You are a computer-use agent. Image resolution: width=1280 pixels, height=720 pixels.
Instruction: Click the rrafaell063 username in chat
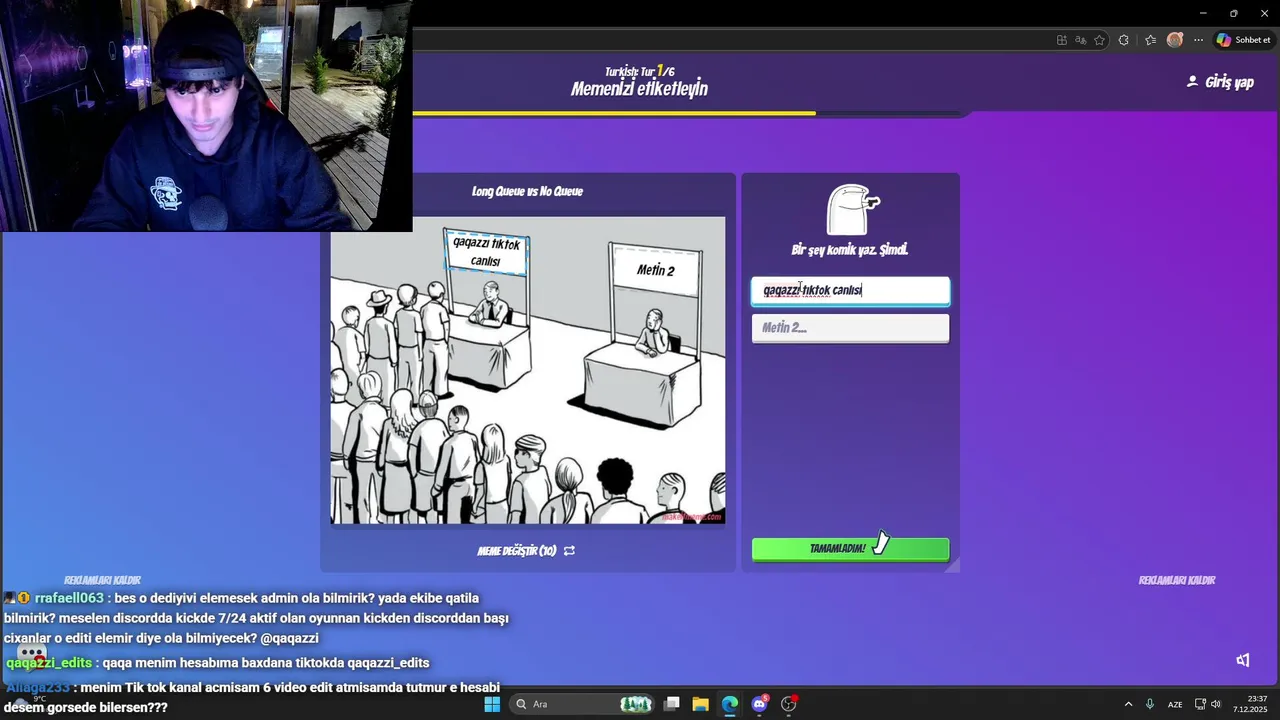pos(69,598)
